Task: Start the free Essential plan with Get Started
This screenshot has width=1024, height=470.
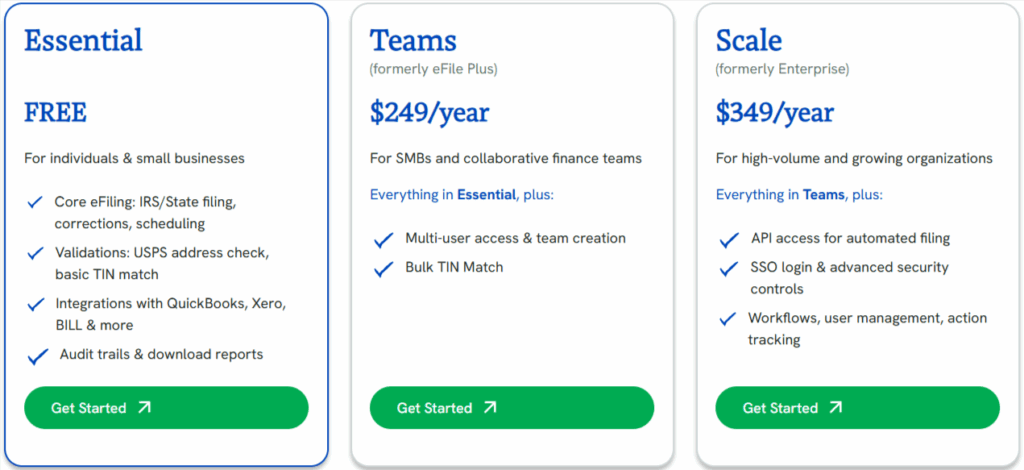Action: point(166,408)
